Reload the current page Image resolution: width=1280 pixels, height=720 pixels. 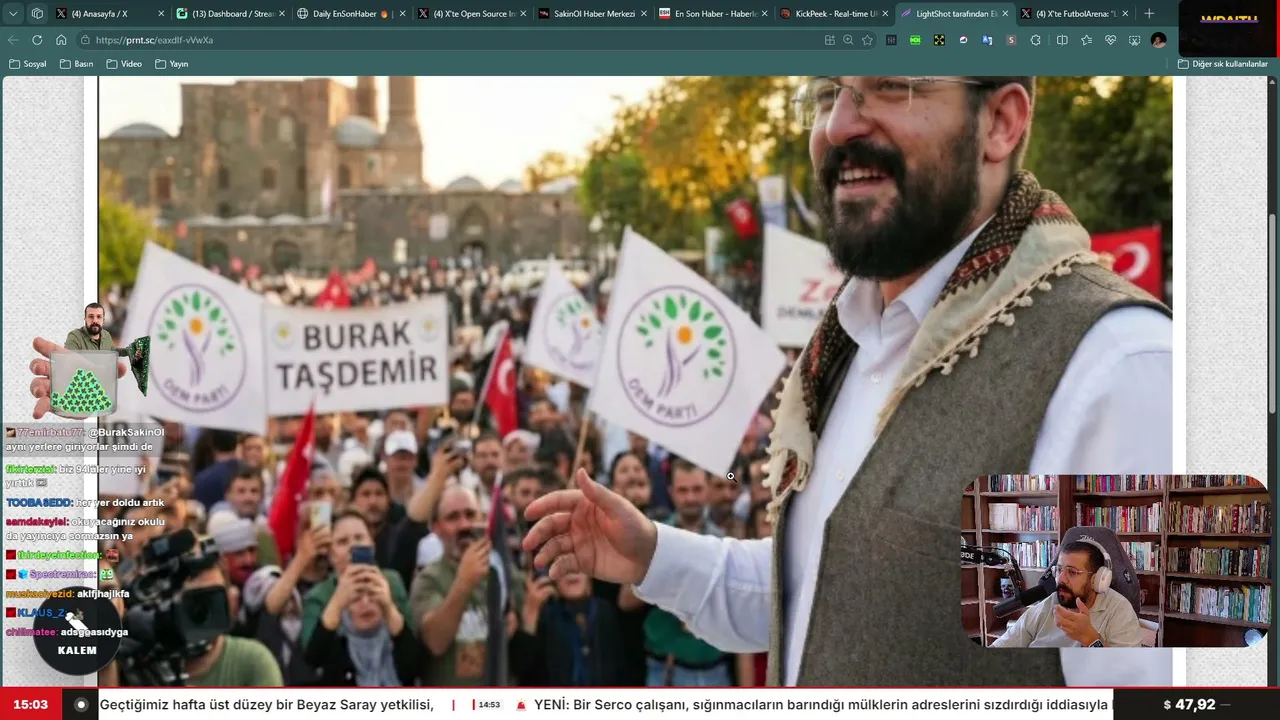click(x=37, y=40)
